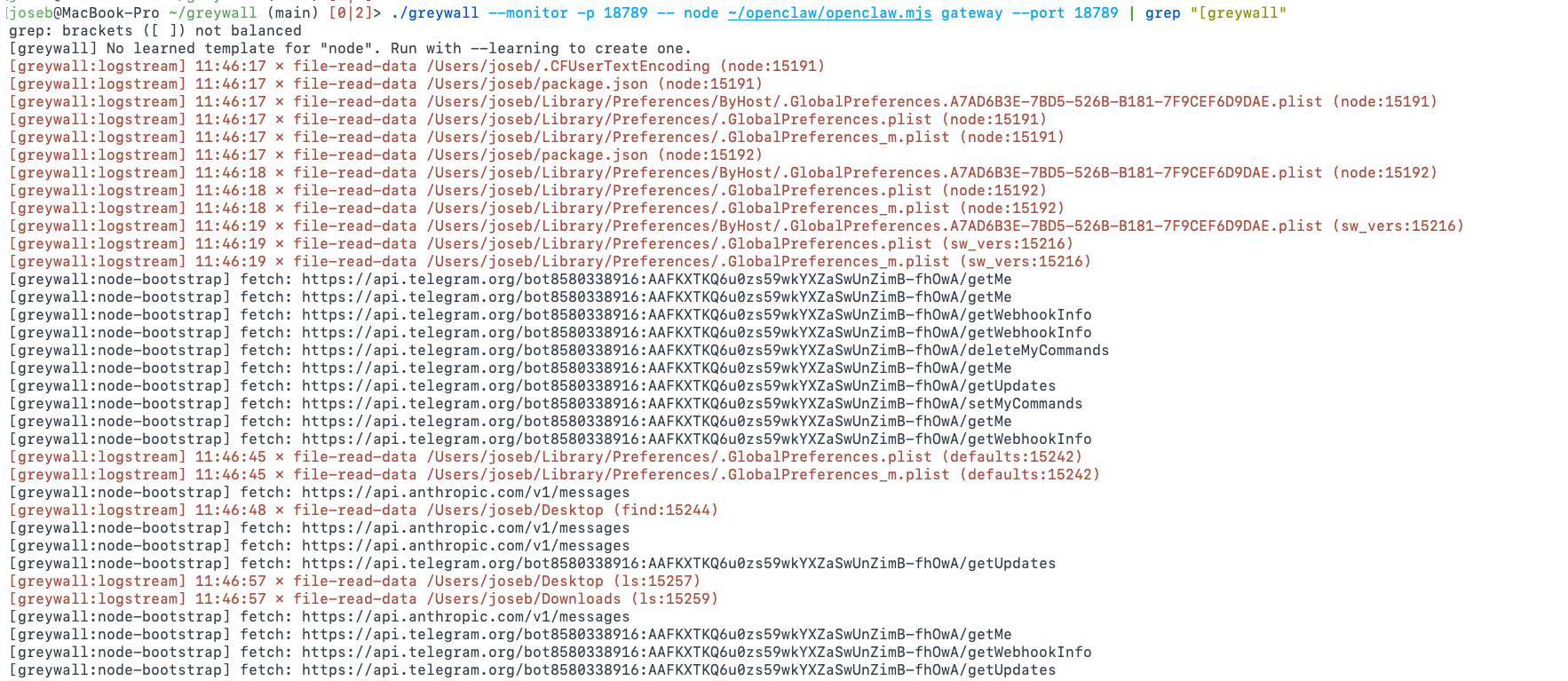Click the Desktop path read by ls:15257
This screenshot has width=1568, height=681.
tap(515, 582)
